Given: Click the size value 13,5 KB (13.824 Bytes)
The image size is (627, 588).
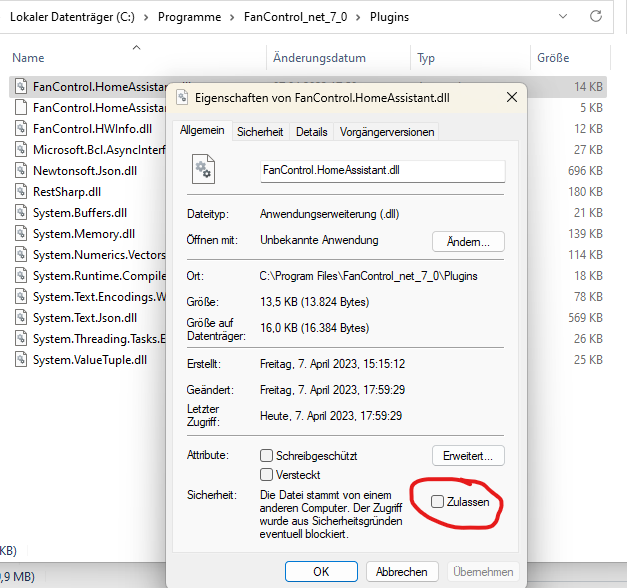Looking at the screenshot, I should coord(314,302).
